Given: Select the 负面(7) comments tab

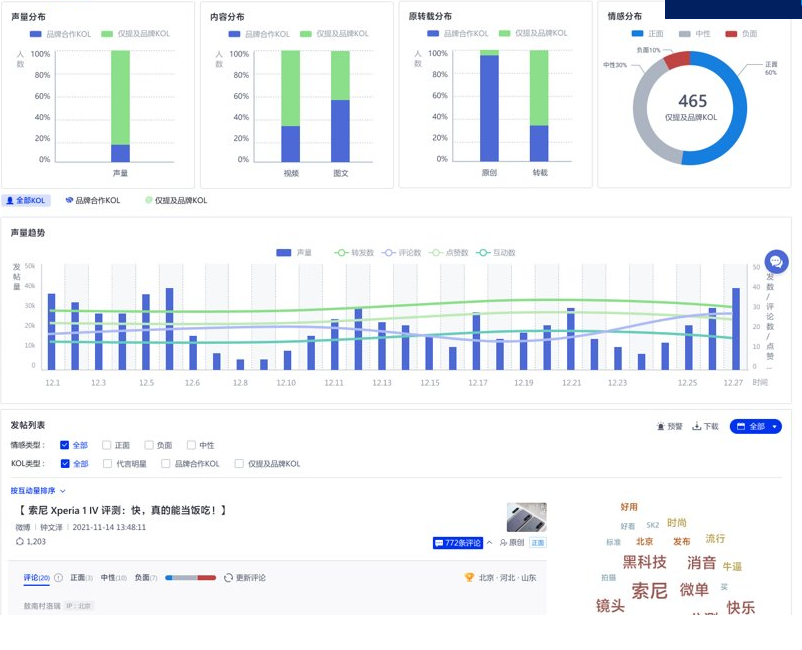Looking at the screenshot, I should (x=145, y=578).
